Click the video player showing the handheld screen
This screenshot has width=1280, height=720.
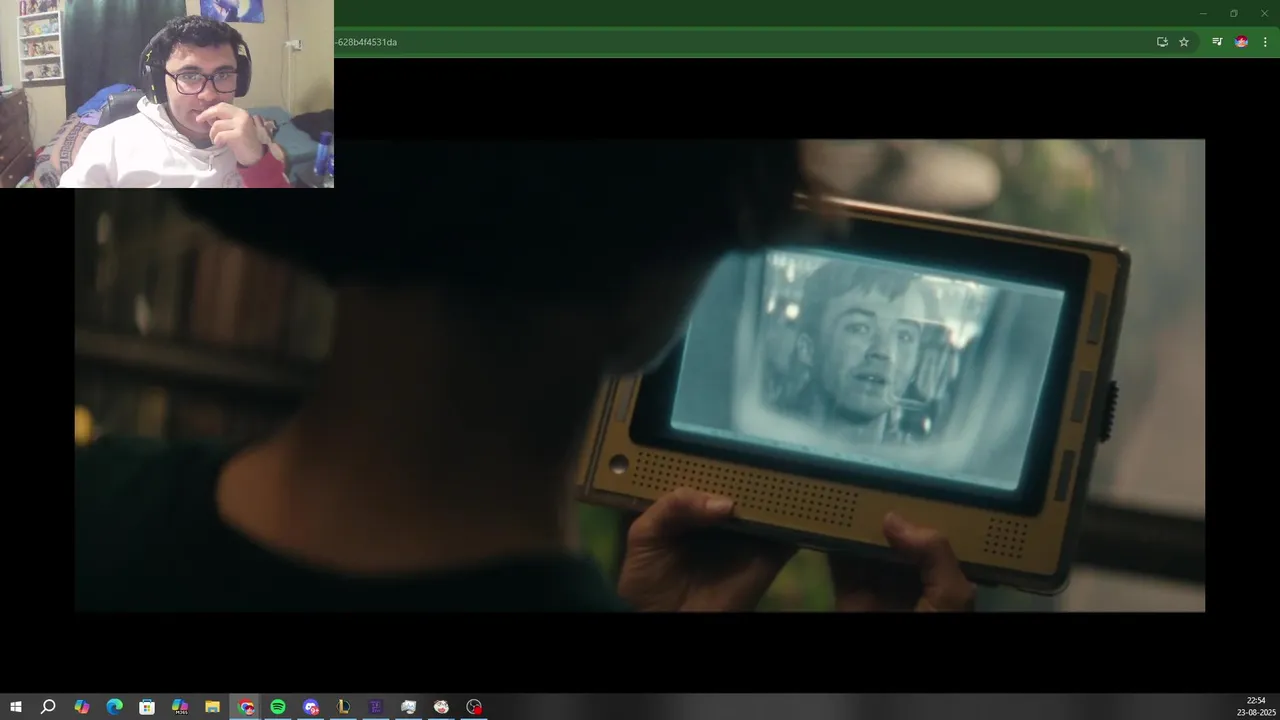click(640, 375)
